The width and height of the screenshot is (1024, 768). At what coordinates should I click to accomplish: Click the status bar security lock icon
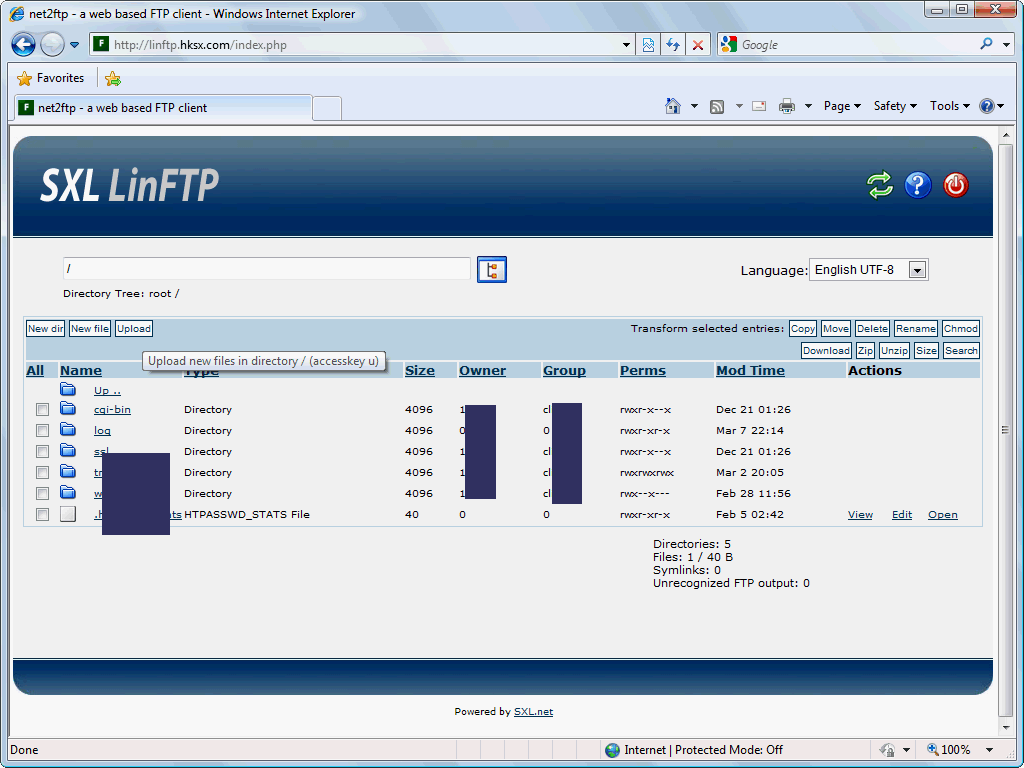pos(888,750)
